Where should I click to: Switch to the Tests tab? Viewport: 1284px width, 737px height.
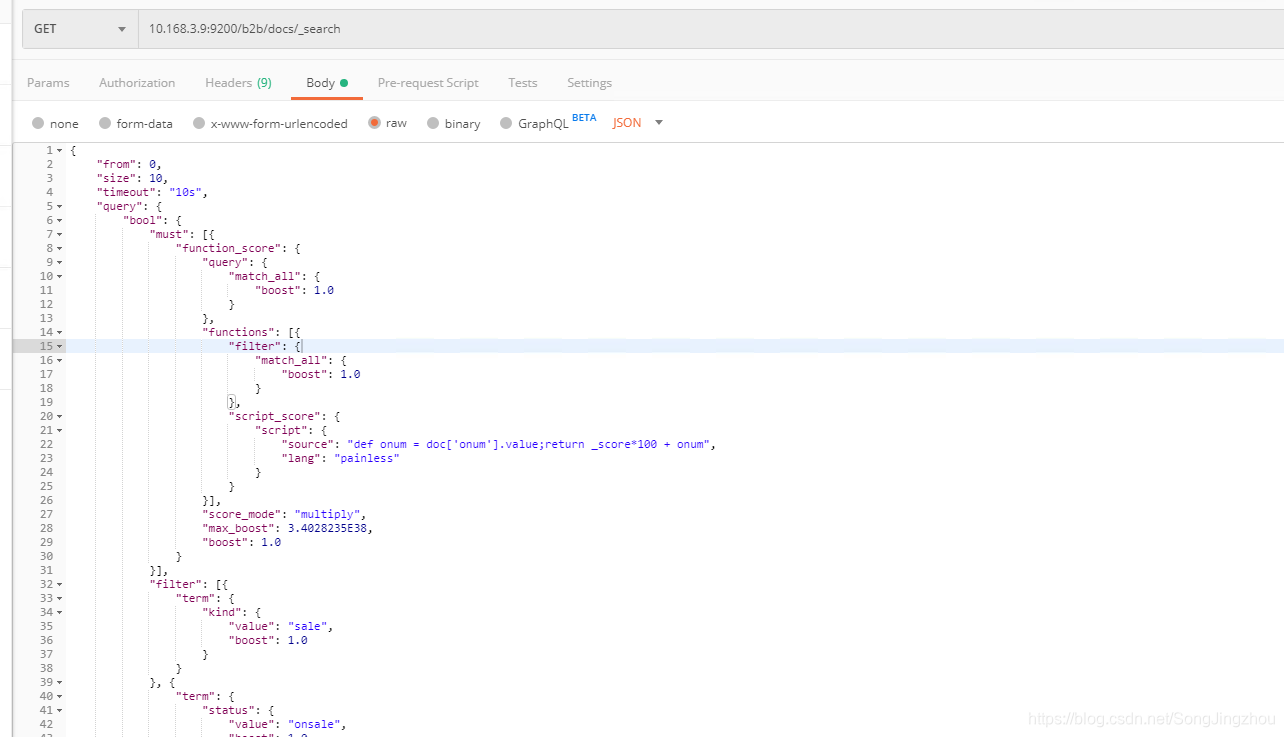click(522, 82)
